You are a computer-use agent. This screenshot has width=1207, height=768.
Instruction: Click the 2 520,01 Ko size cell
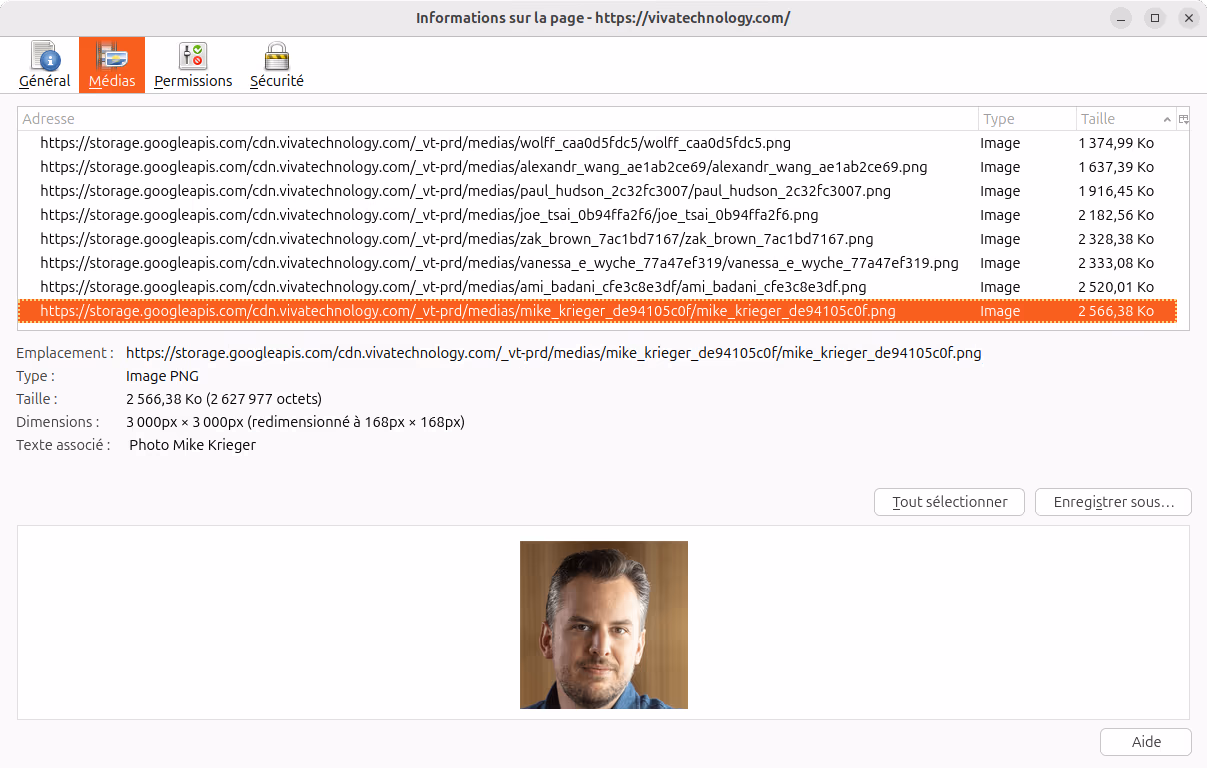(1116, 287)
